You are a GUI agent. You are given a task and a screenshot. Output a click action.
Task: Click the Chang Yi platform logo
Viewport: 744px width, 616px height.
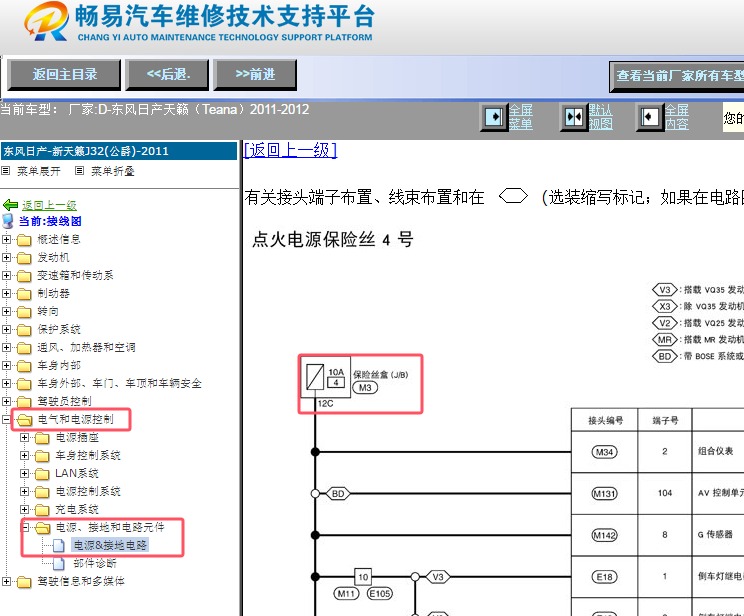[x=46, y=22]
